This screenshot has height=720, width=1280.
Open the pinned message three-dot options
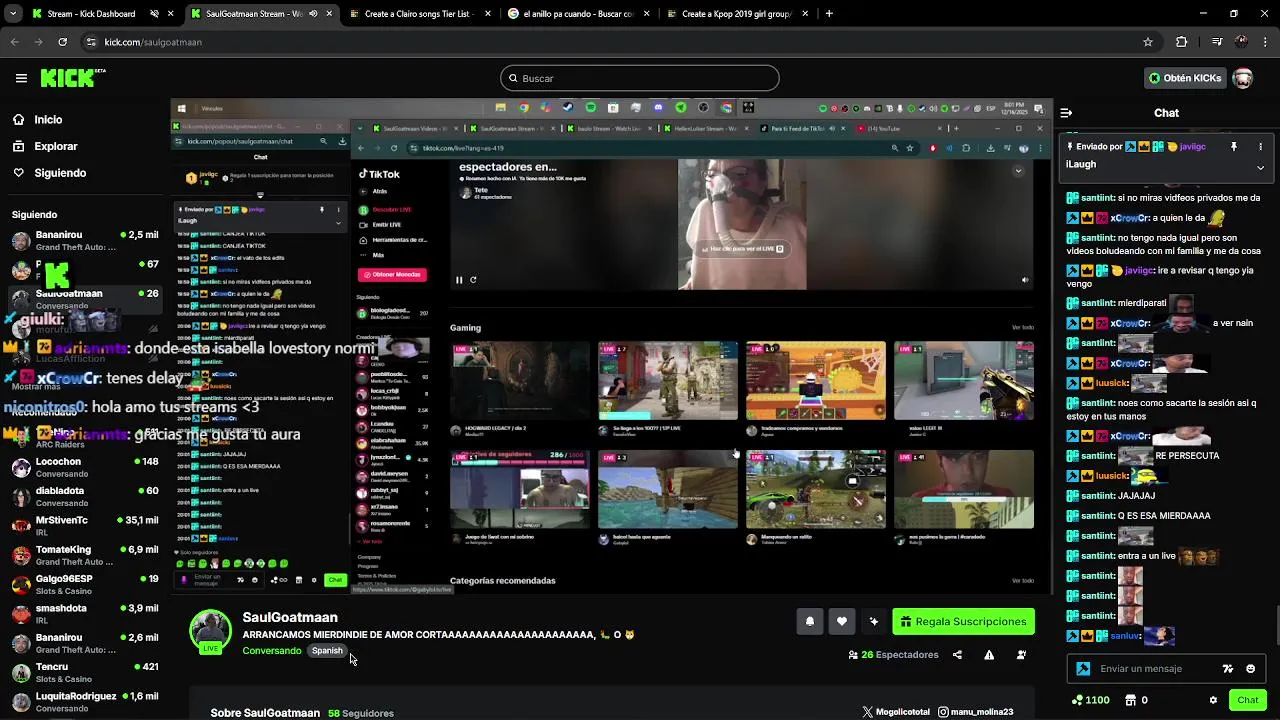click(x=1260, y=146)
